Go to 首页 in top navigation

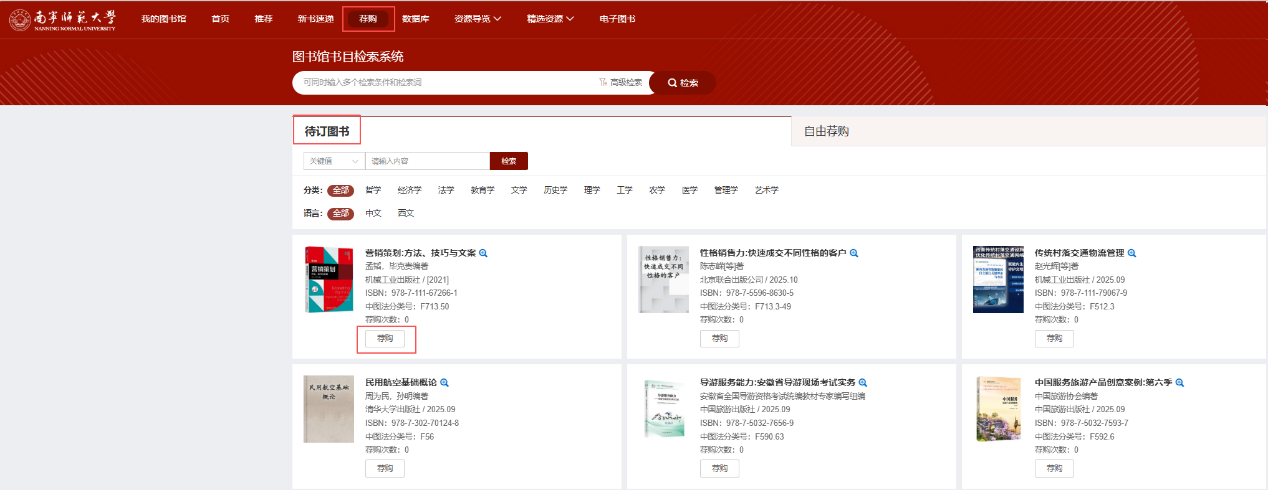[x=220, y=19]
